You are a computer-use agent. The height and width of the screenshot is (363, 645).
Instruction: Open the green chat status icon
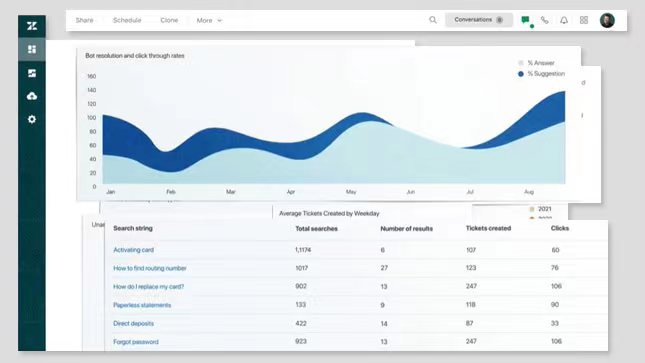pos(525,20)
